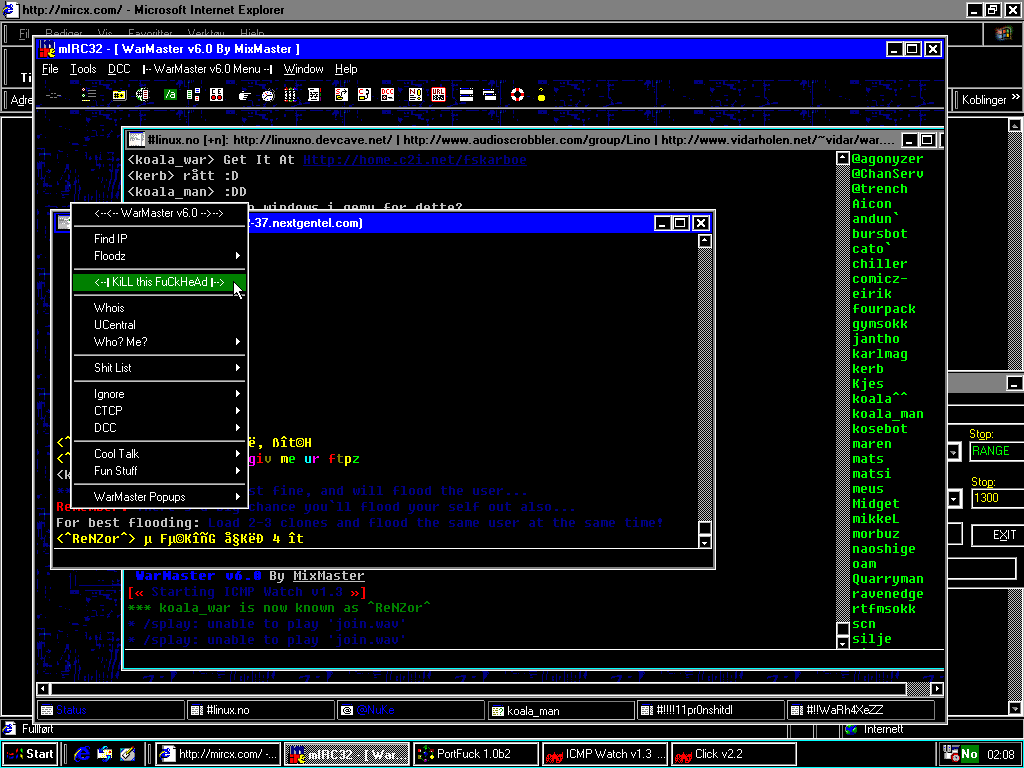This screenshot has height=768, width=1024.
Task: Switch to the Status switchbar button
Action: point(111,710)
